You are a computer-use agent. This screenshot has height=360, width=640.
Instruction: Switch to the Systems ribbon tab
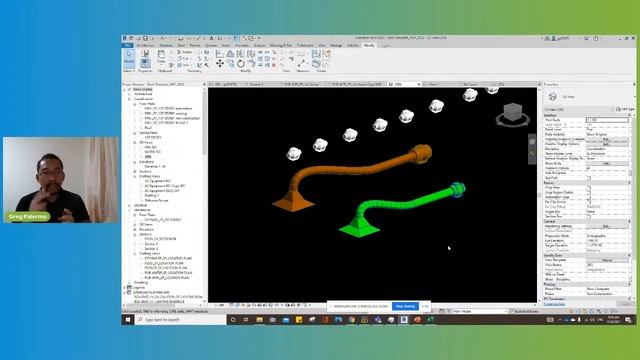(211, 45)
